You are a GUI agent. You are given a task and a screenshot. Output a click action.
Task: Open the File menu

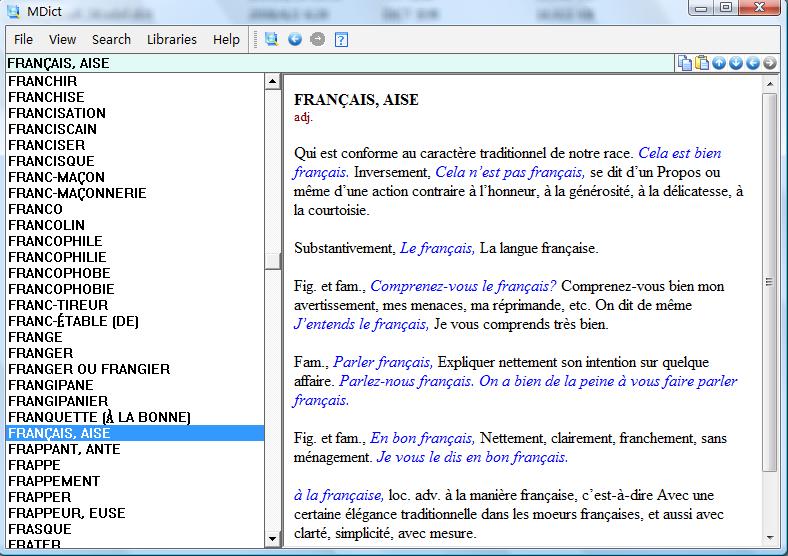coord(23,39)
